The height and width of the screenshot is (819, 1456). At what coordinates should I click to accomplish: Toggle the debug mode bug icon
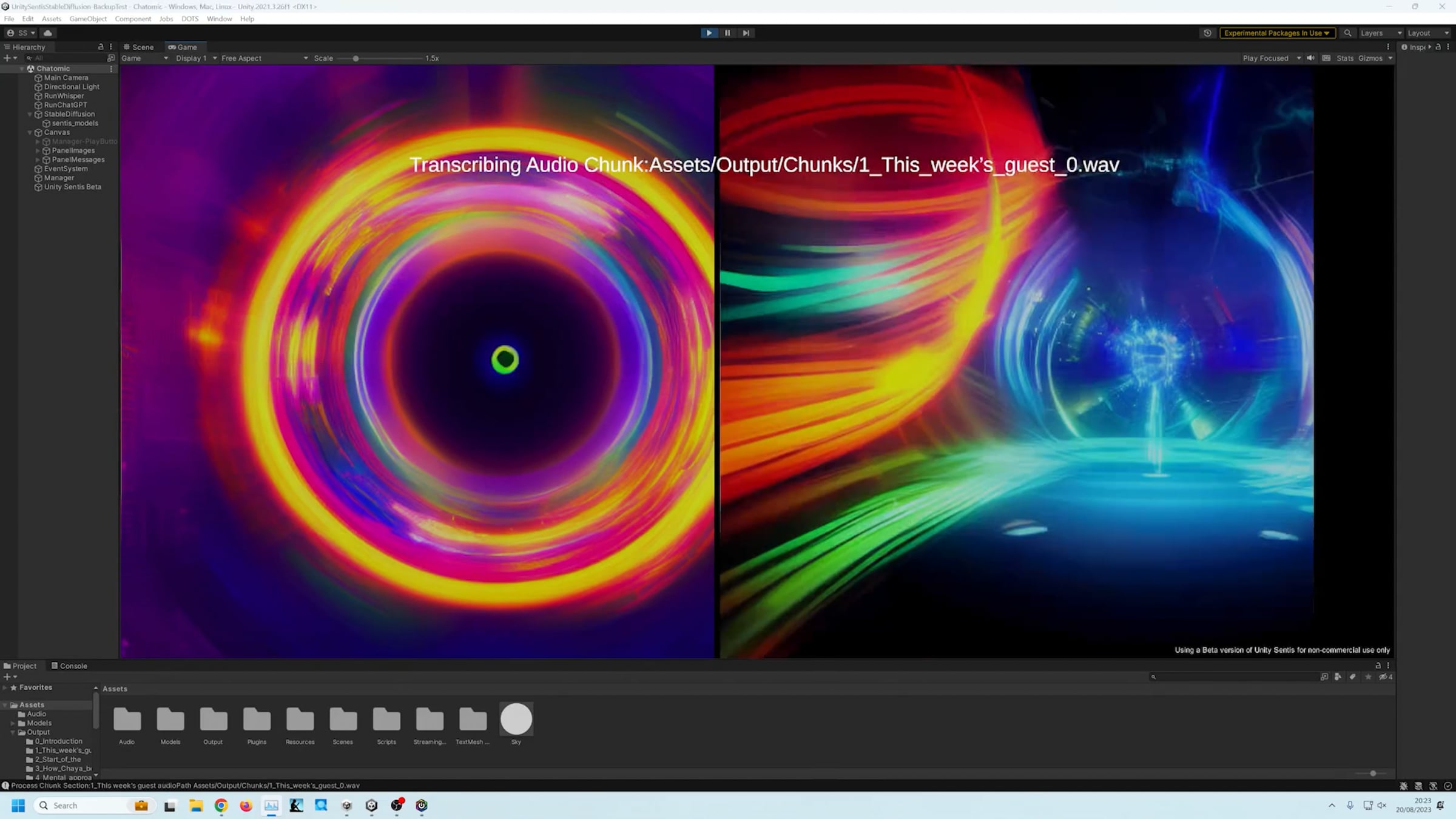[1403, 786]
